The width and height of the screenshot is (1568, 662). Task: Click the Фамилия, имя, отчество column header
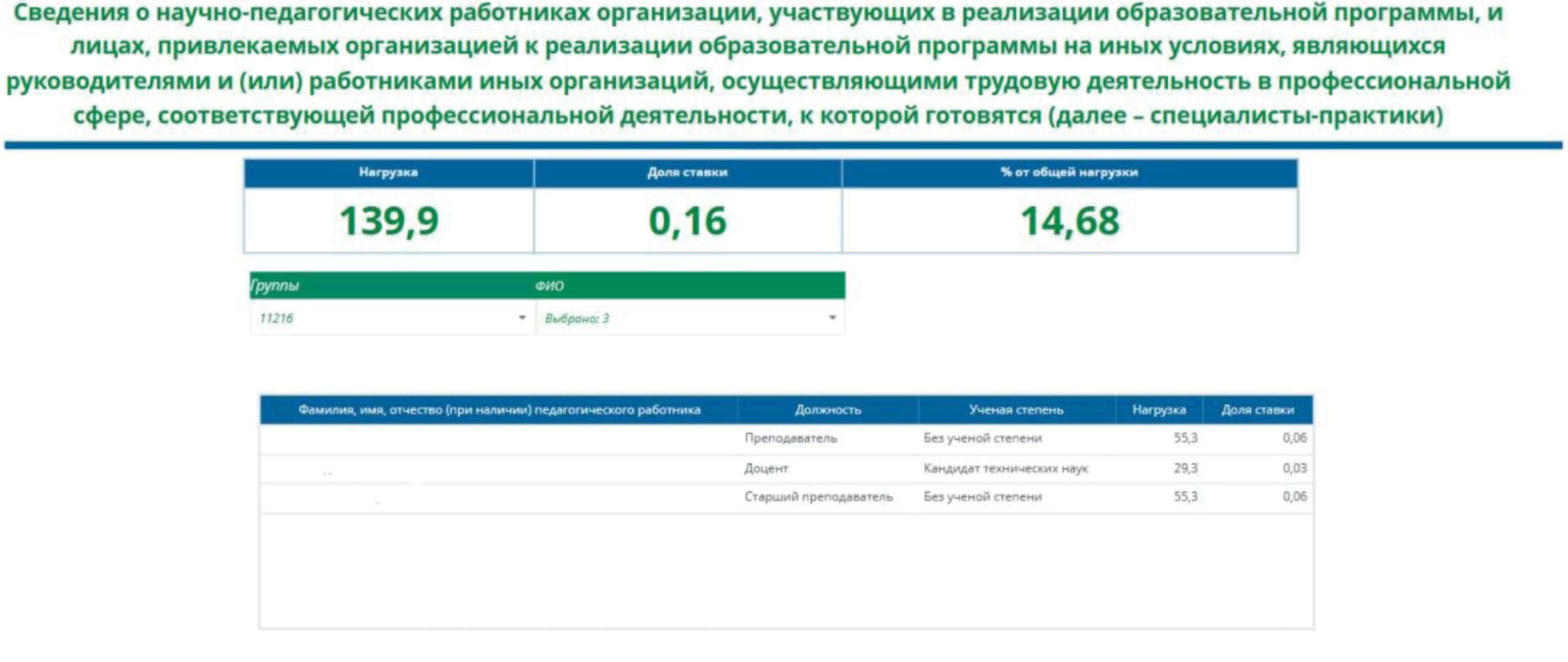coord(498,409)
